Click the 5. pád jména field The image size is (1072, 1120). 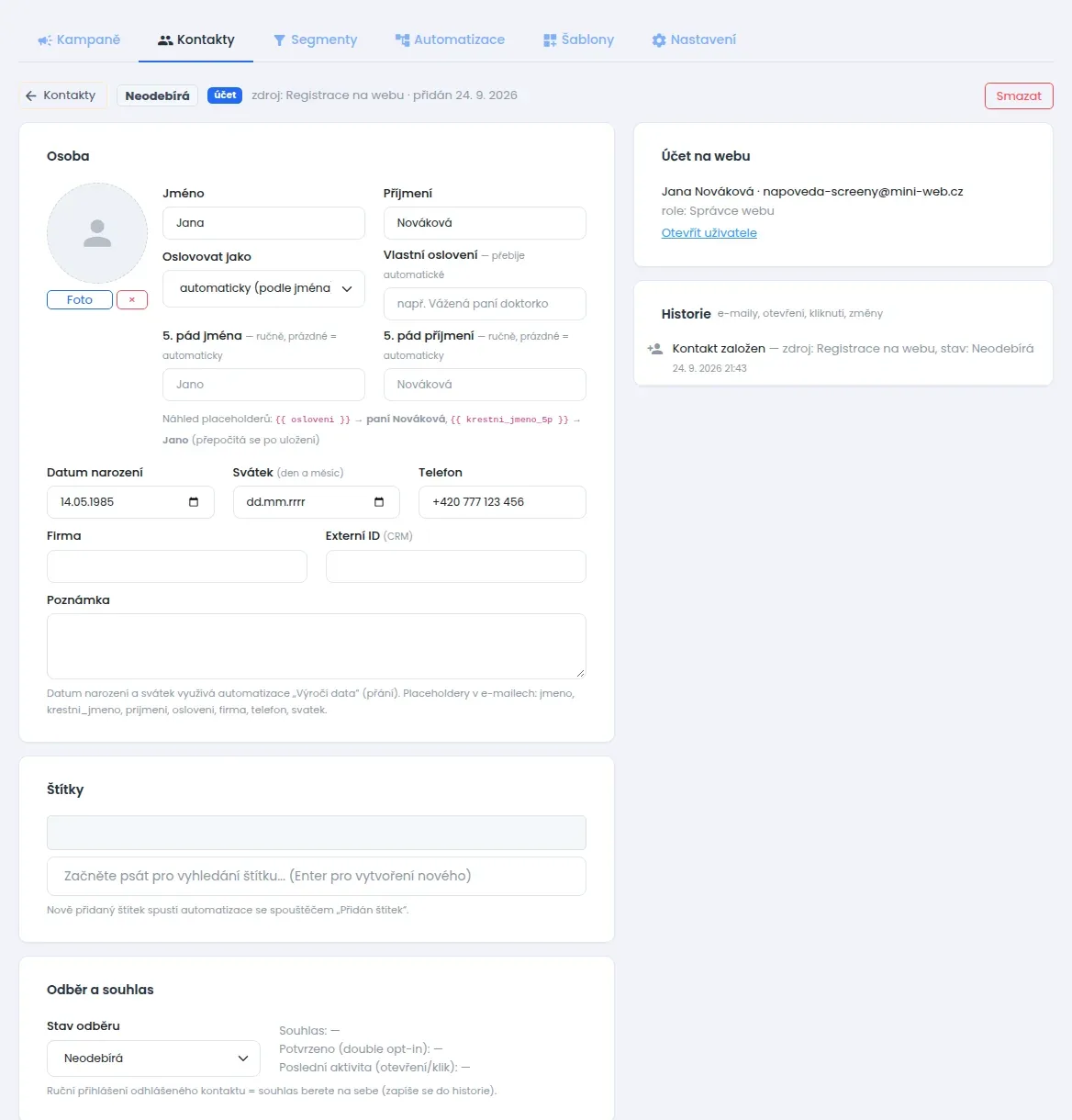pyautogui.click(x=263, y=385)
